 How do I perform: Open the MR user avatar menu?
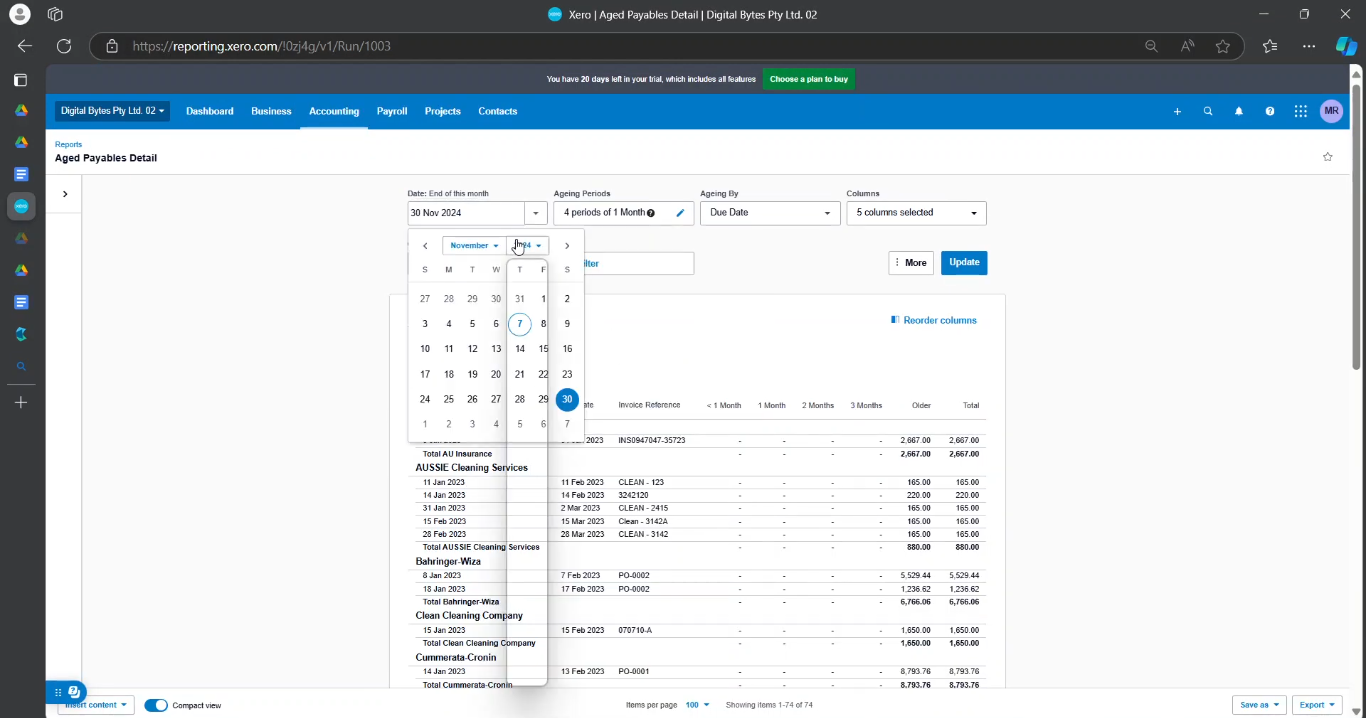click(x=1331, y=112)
